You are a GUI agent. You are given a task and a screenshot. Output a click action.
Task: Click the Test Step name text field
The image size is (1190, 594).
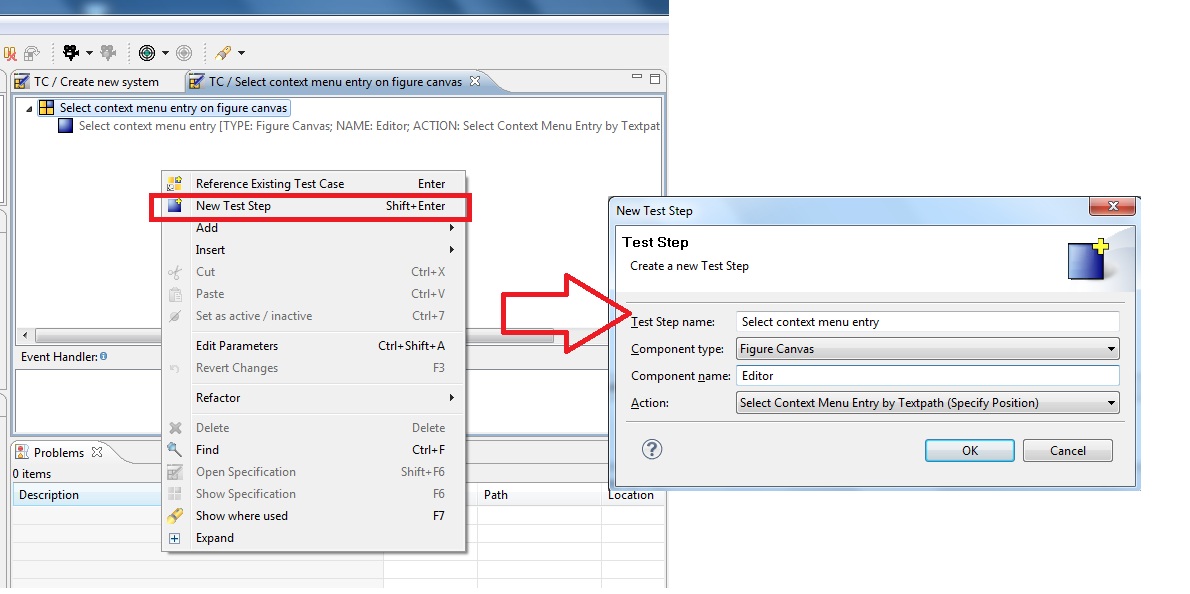pos(927,322)
